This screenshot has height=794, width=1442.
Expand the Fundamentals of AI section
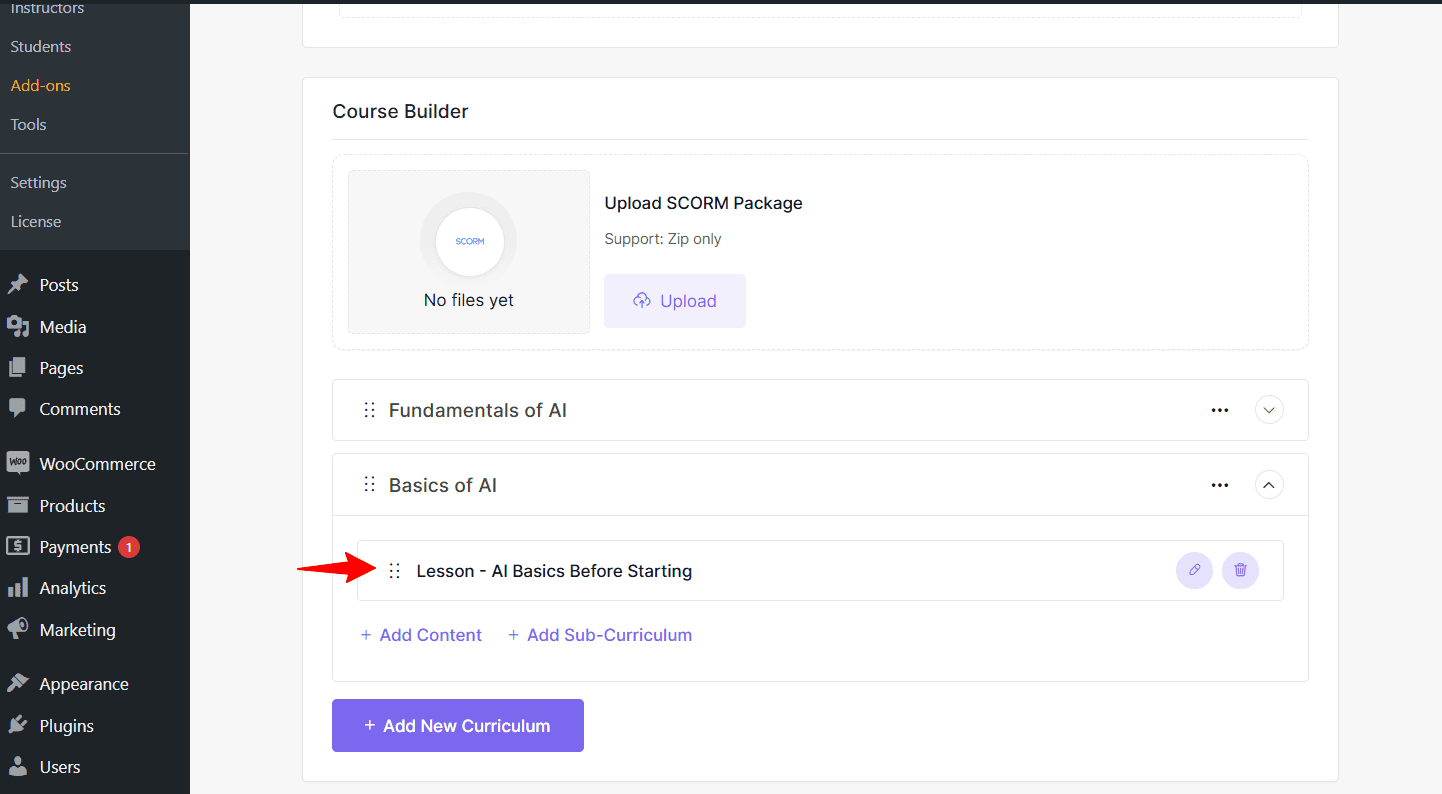click(1268, 410)
